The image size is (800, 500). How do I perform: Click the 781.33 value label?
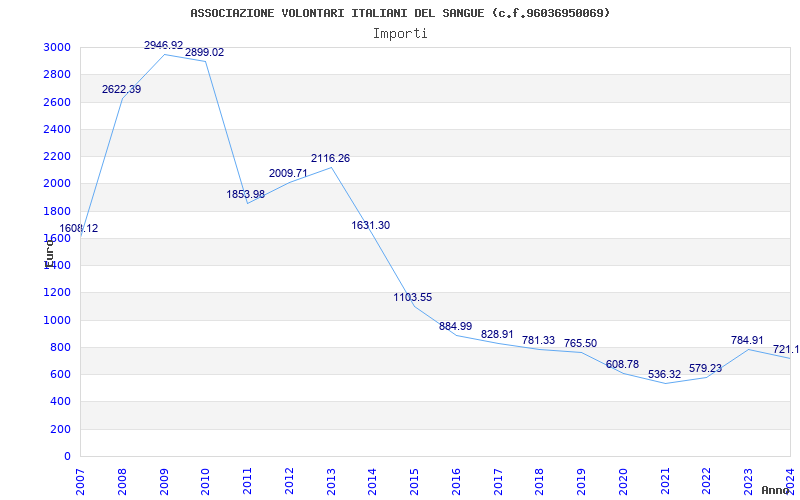pos(538,340)
